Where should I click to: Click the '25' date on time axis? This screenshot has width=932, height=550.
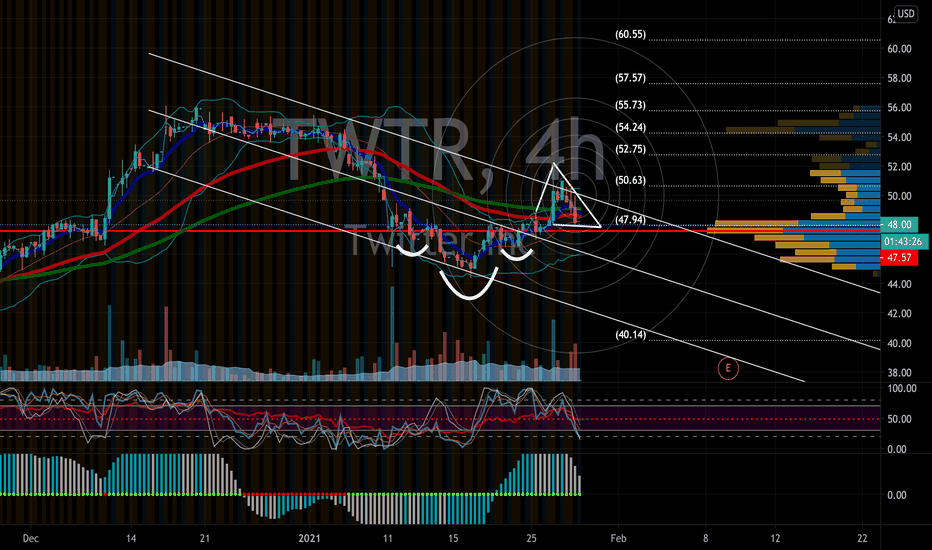click(x=531, y=539)
